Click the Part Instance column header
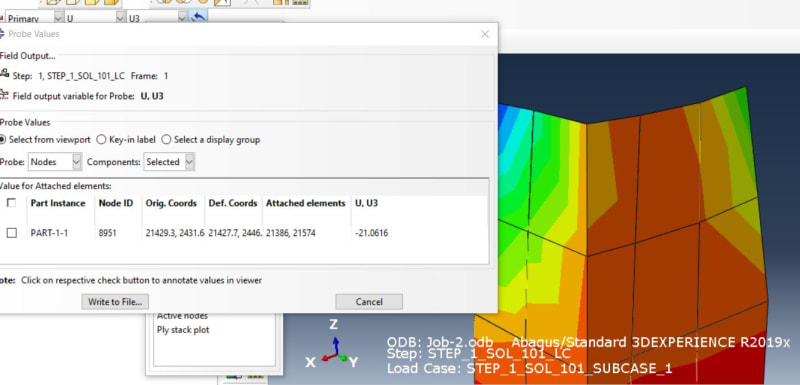Viewport: 800px width, 385px height. [x=58, y=203]
